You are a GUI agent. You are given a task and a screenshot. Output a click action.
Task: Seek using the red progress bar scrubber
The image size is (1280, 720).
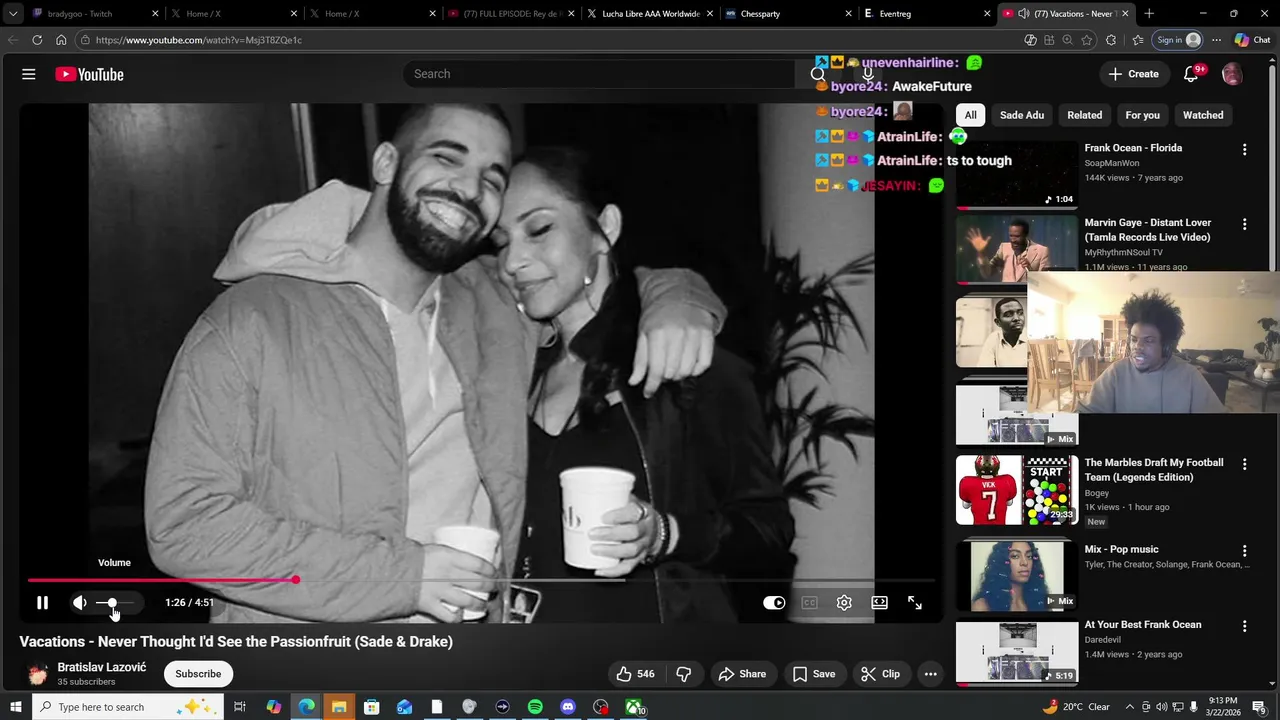(x=296, y=580)
